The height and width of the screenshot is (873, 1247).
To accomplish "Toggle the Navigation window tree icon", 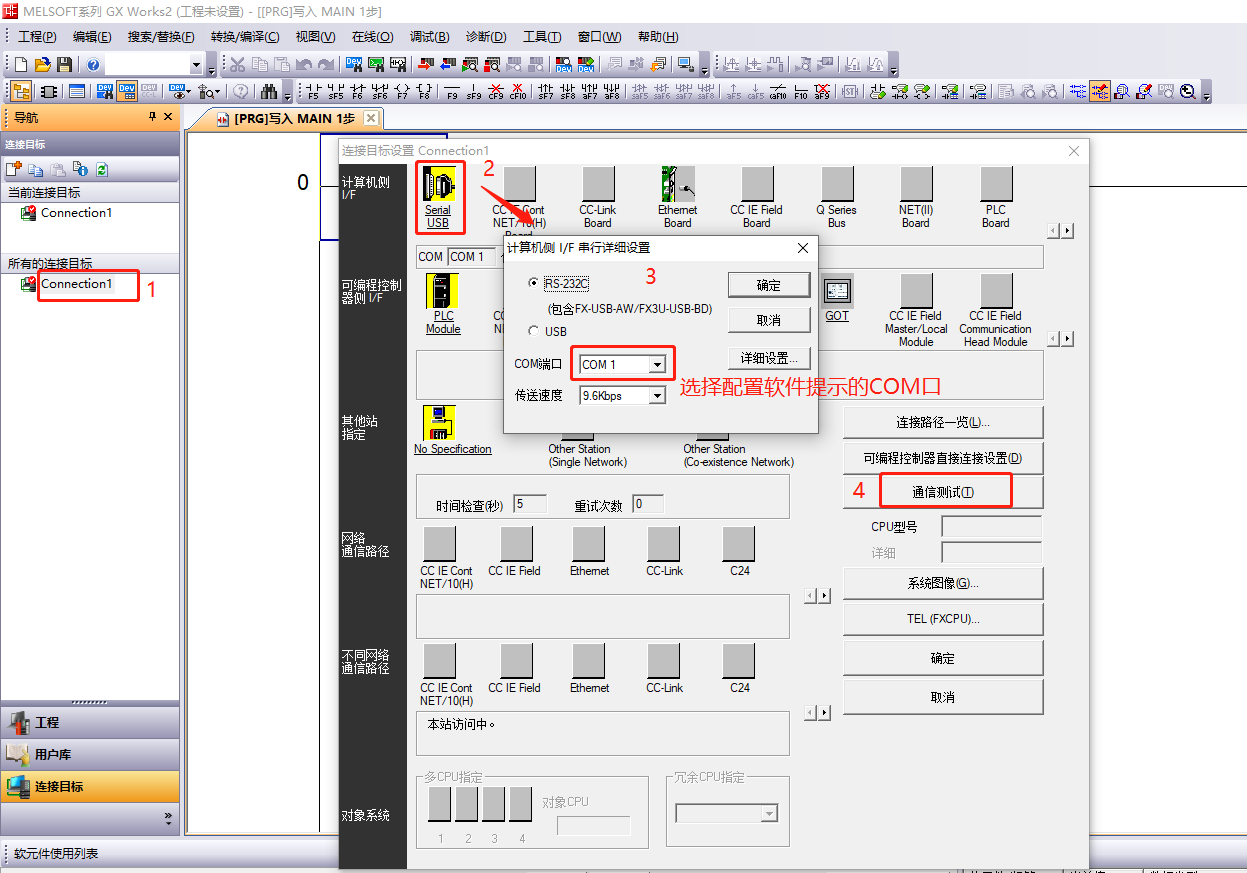I will coord(21,92).
